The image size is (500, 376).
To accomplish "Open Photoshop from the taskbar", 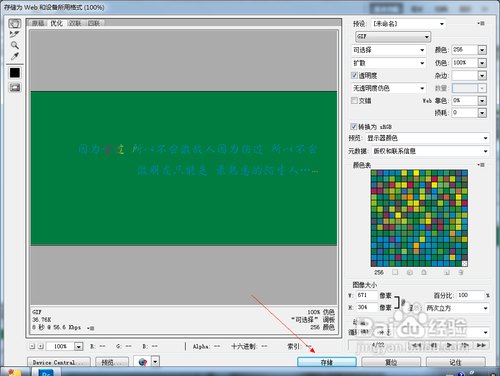I will (x=46, y=373).
